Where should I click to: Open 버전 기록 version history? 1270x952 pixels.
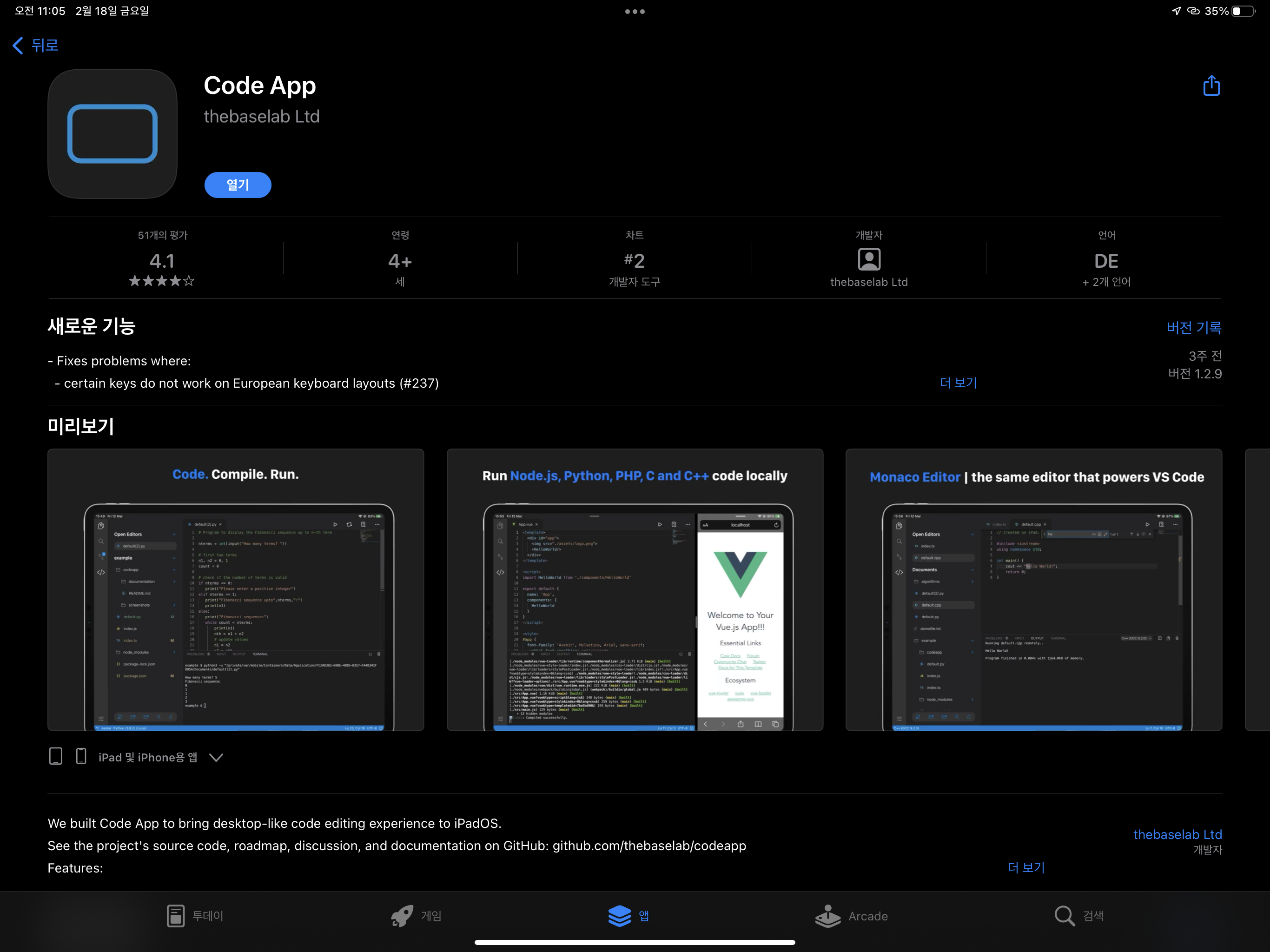coord(1194,327)
